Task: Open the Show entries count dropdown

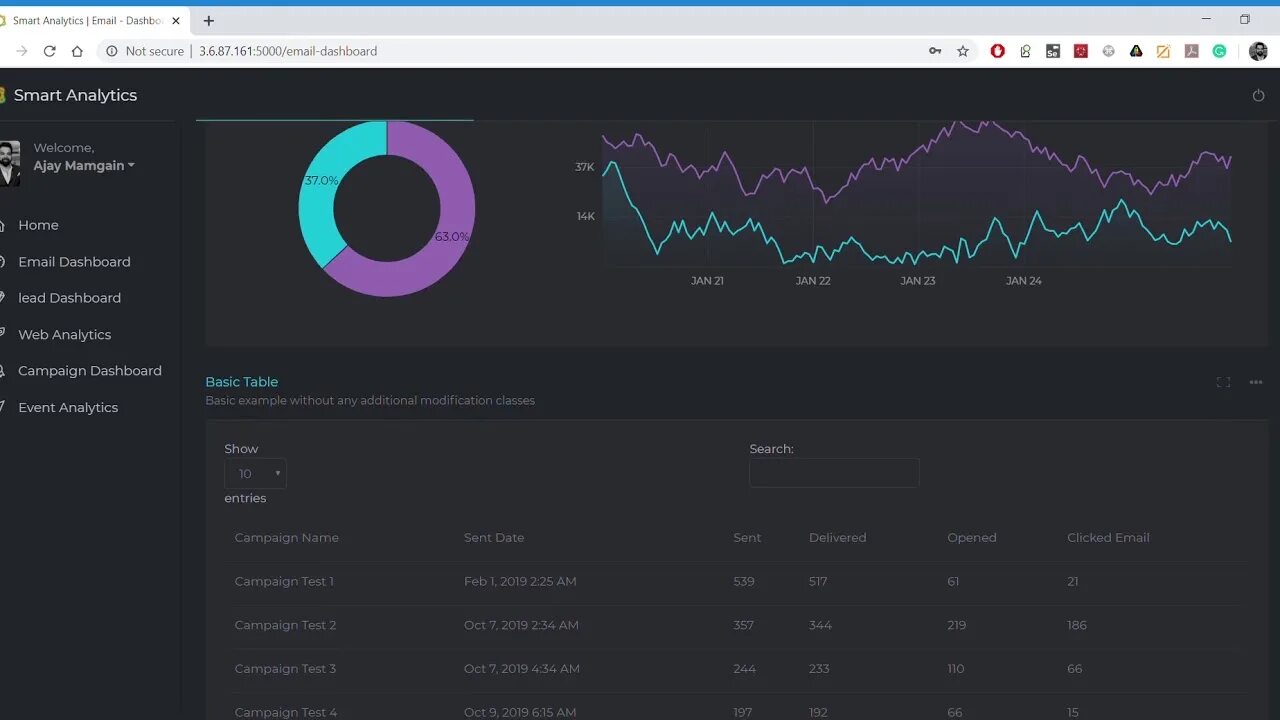Action: pyautogui.click(x=255, y=474)
